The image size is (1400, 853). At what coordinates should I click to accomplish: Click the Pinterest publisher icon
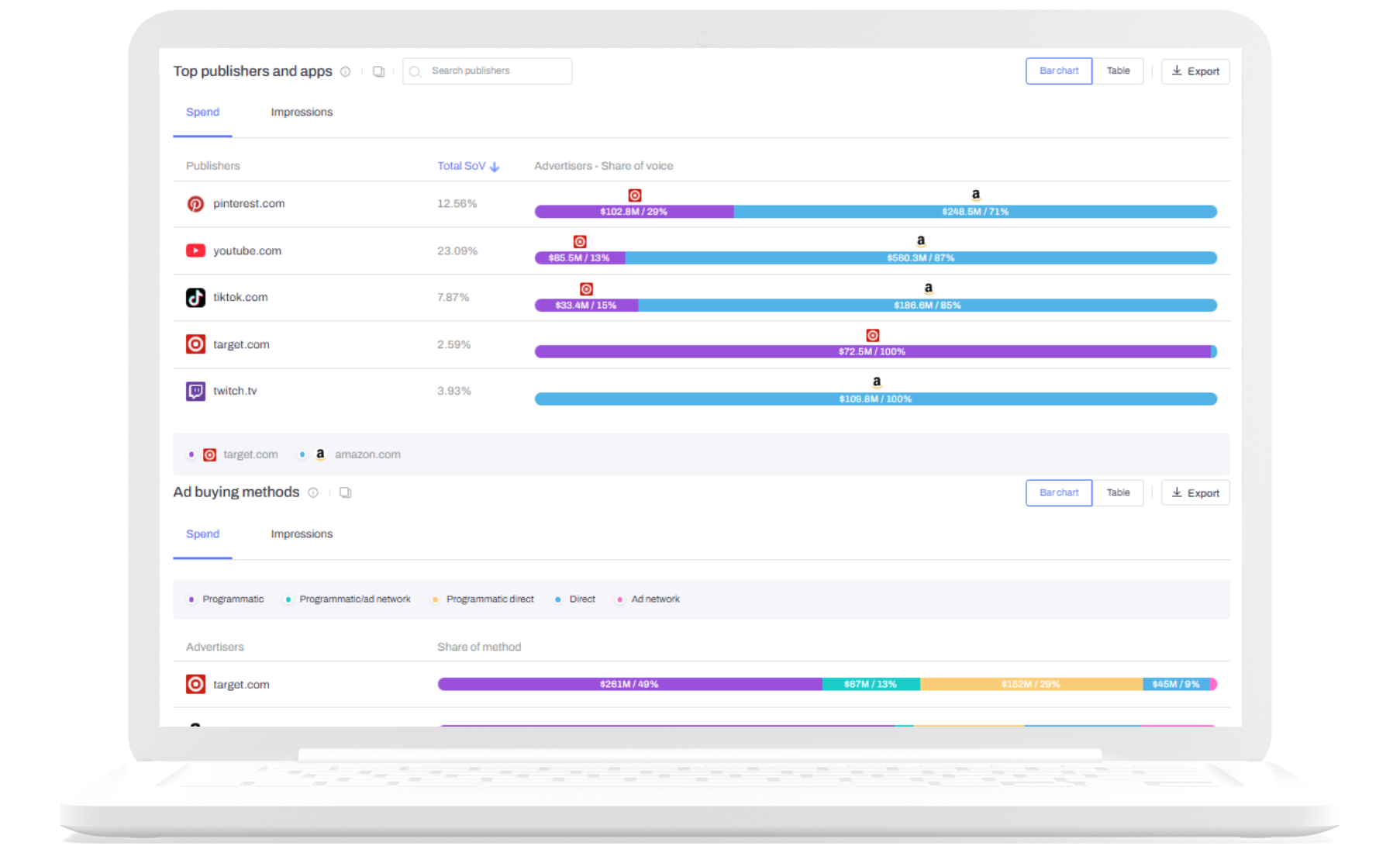point(196,203)
